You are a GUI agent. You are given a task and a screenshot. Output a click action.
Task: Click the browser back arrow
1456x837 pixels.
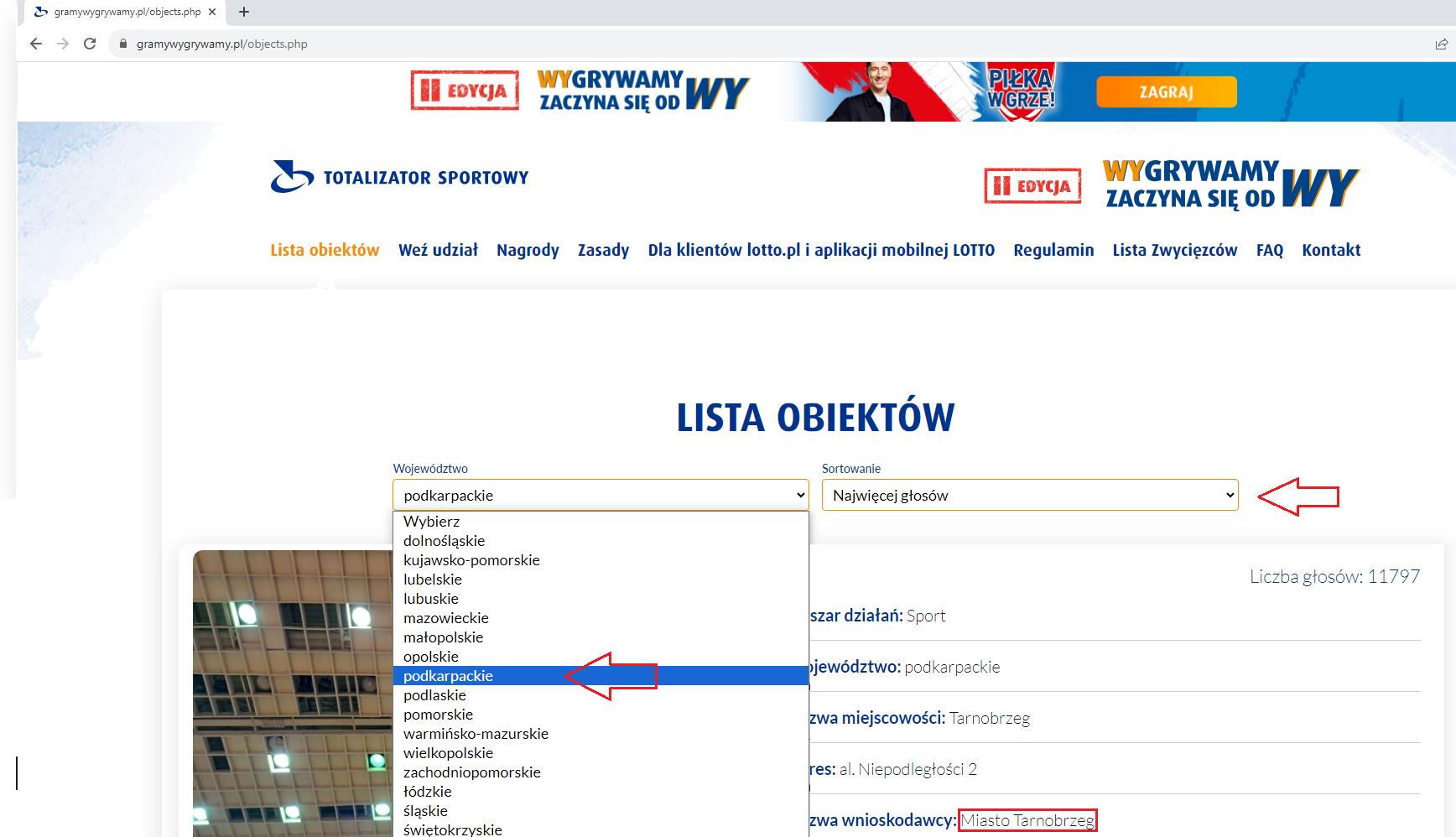35,44
